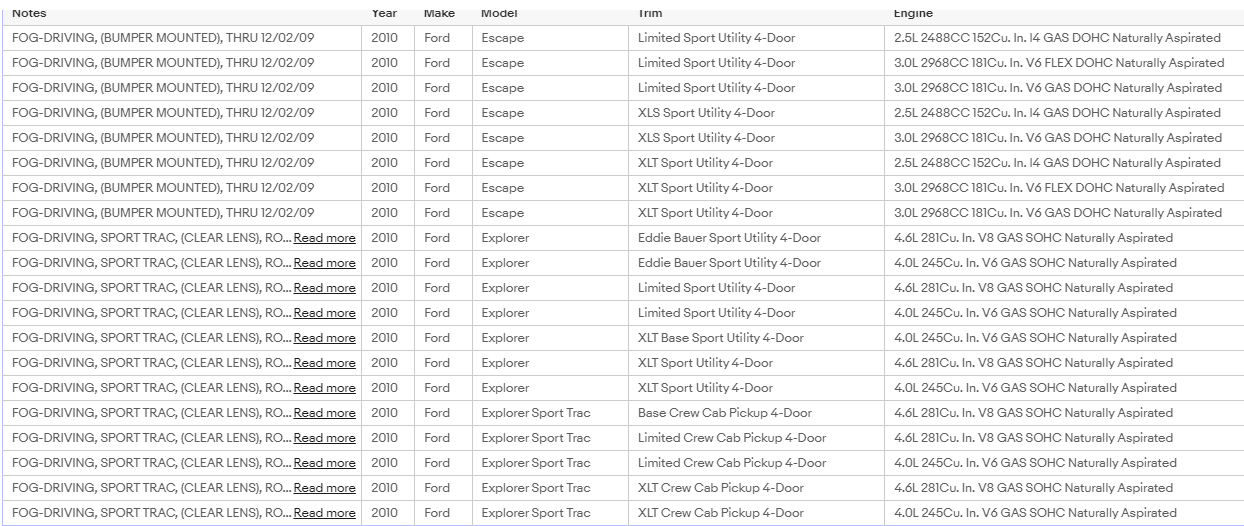The height and width of the screenshot is (526, 1244).
Task: Click the Trim column header
Action: point(650,14)
